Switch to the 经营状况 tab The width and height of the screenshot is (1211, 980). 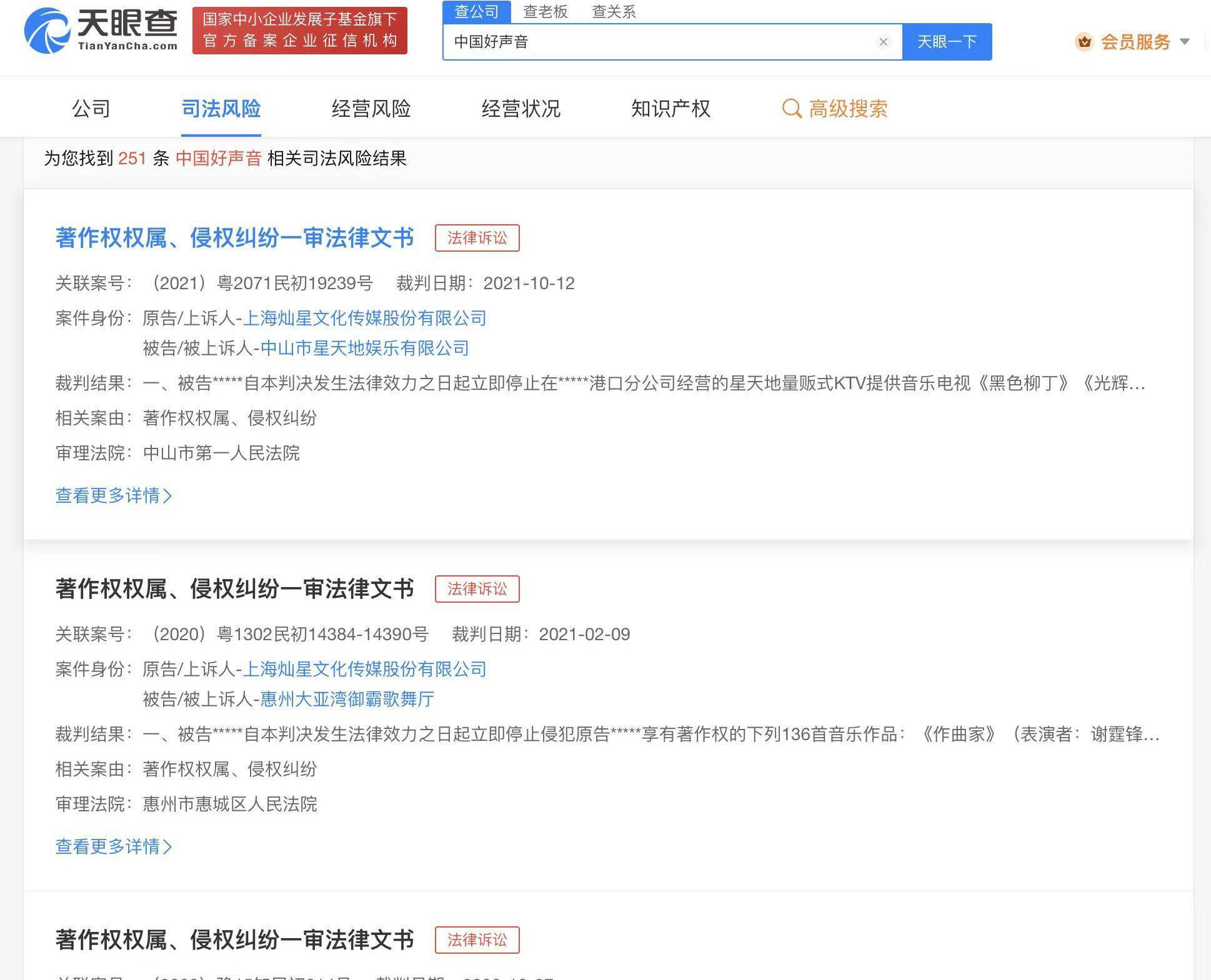521,109
